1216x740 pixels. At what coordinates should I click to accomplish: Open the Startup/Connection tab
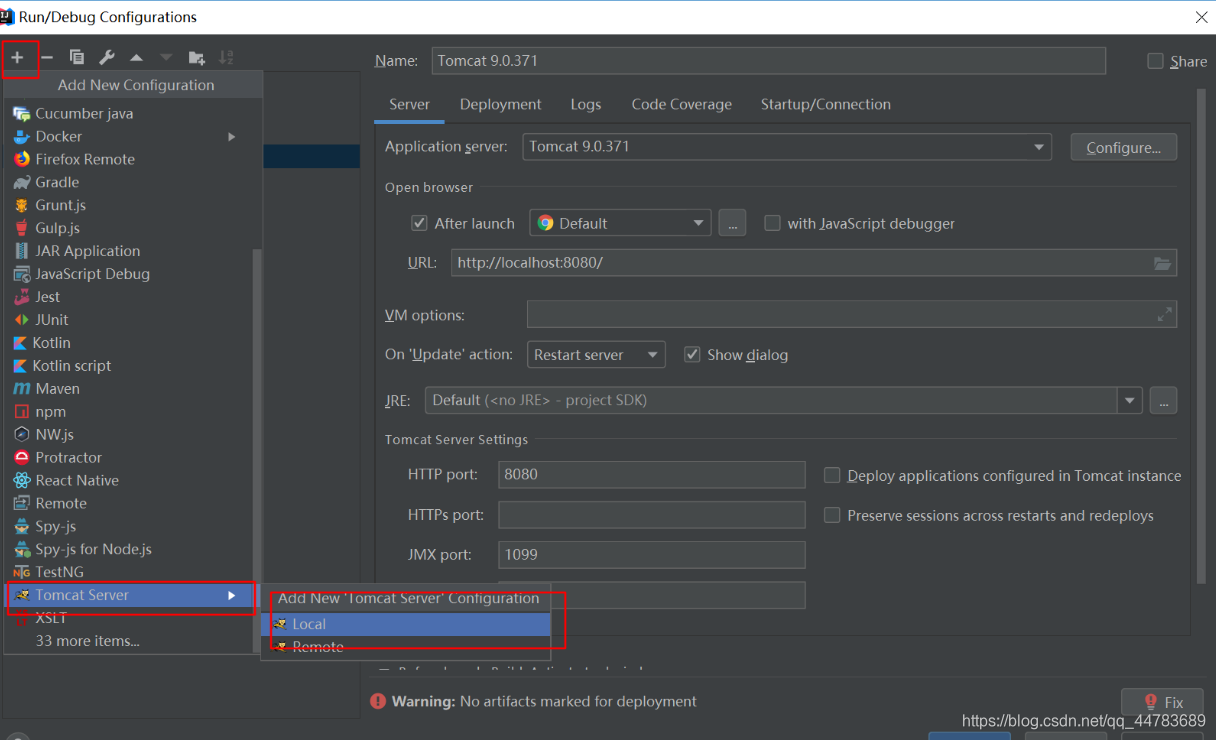826,104
